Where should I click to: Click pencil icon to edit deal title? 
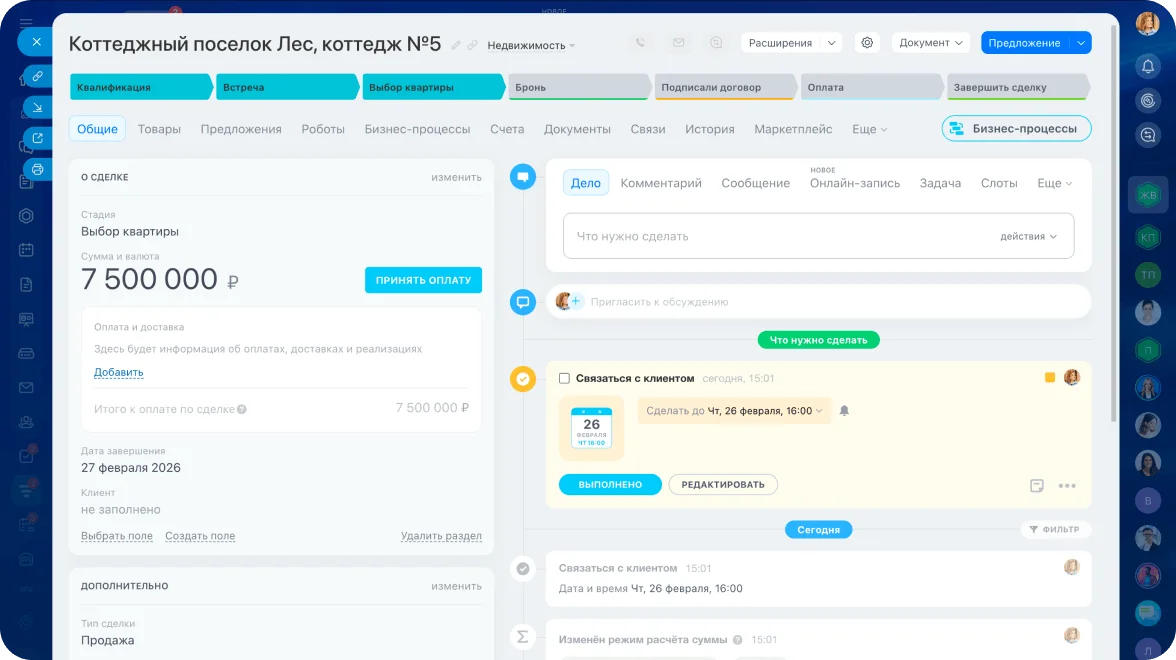456,45
